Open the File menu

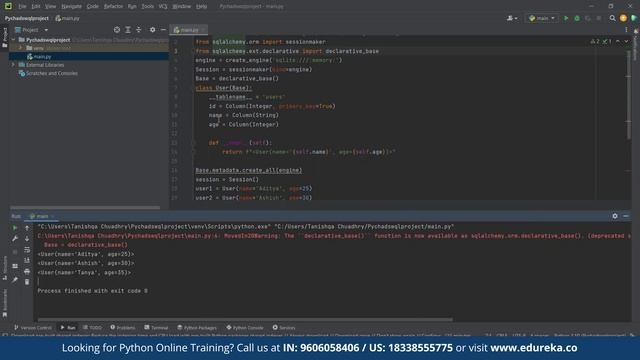(x=22, y=6)
